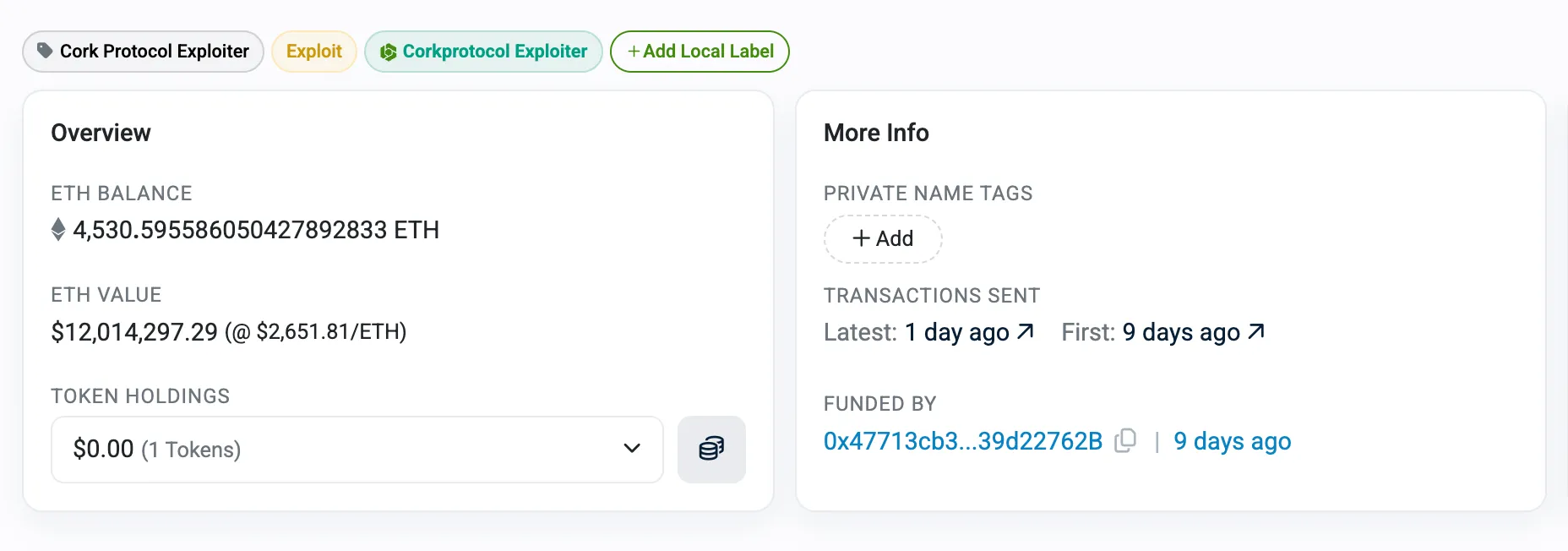1568x551 pixels.
Task: Click the ETH balance amount 4,530.59 ETH
Action: pyautogui.click(x=256, y=230)
